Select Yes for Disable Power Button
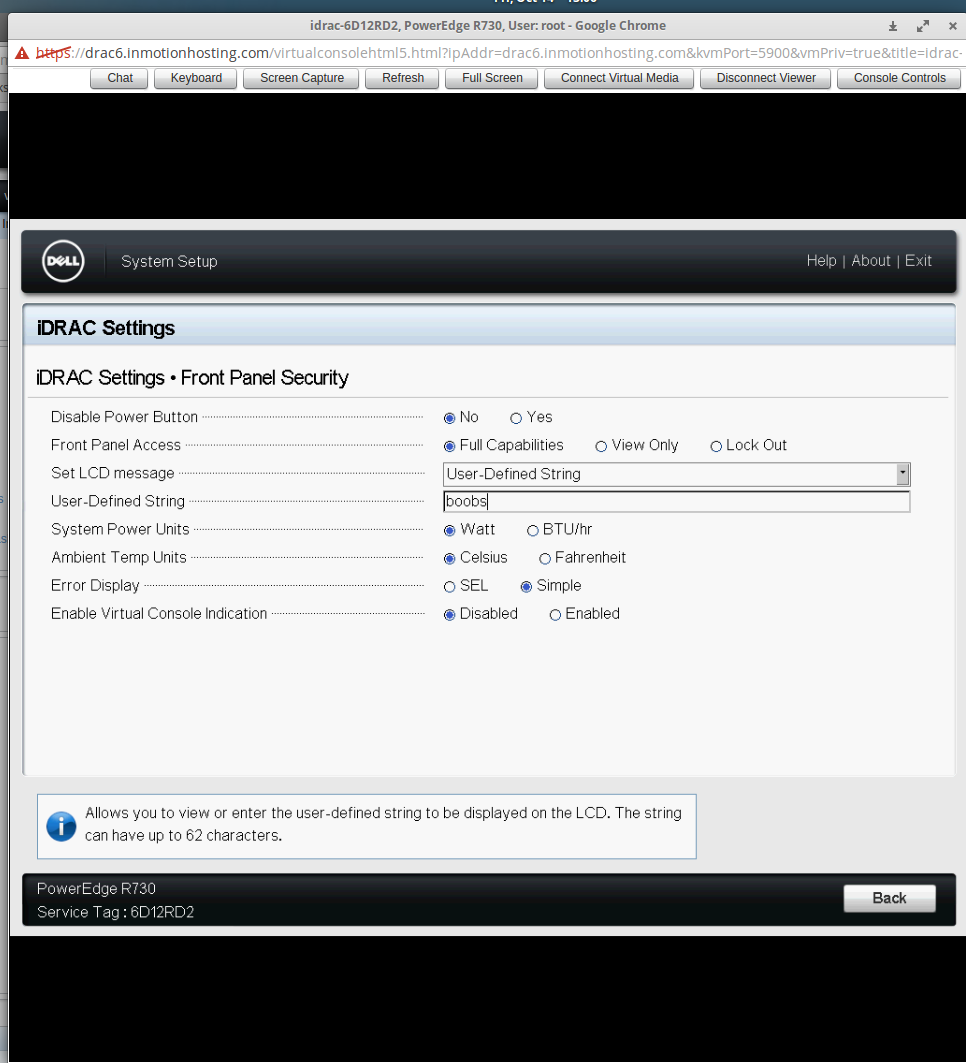This screenshot has width=966, height=1063. tap(516, 418)
